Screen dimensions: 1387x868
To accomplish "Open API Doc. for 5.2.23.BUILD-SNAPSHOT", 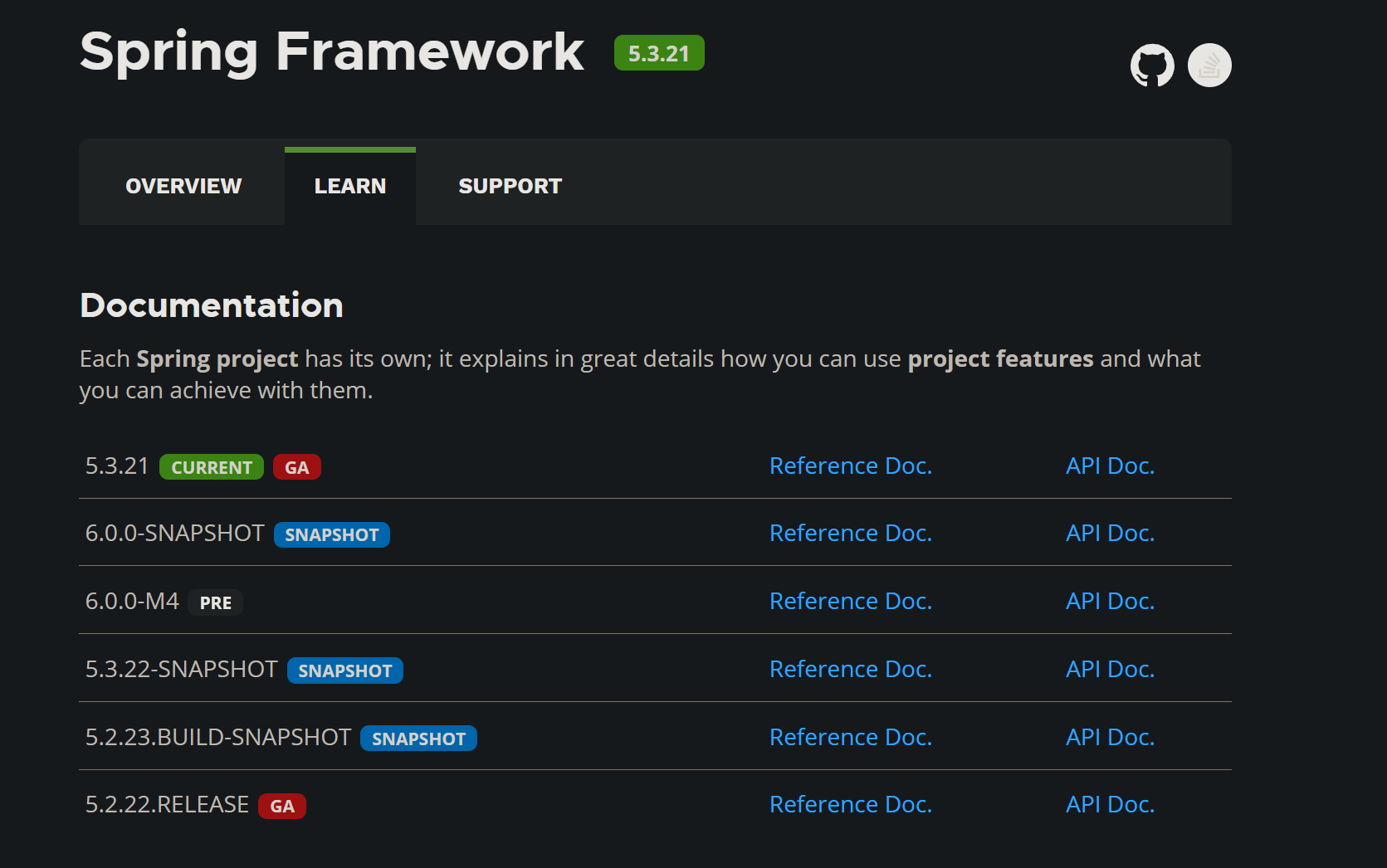I will coord(1110,737).
